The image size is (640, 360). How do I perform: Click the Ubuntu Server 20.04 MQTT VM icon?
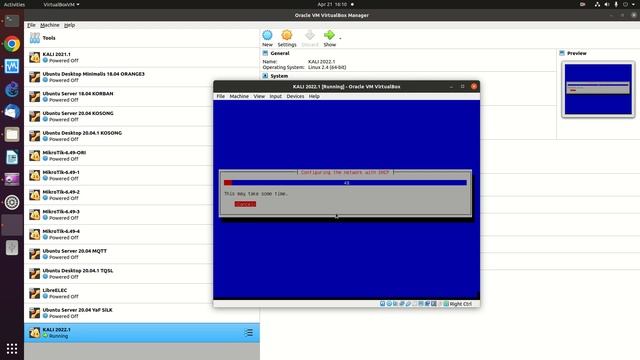35,254
